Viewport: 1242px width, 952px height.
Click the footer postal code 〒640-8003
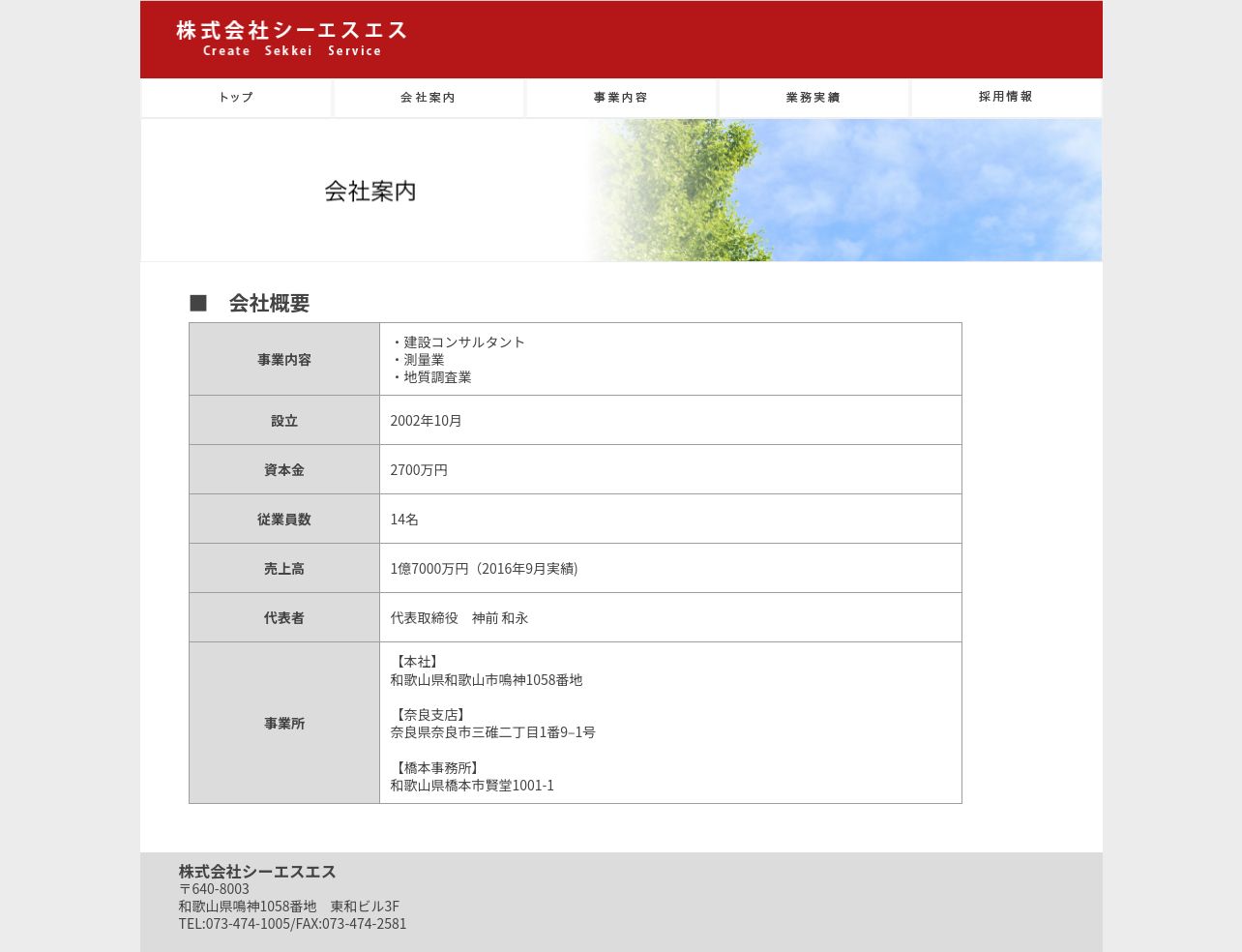214,888
